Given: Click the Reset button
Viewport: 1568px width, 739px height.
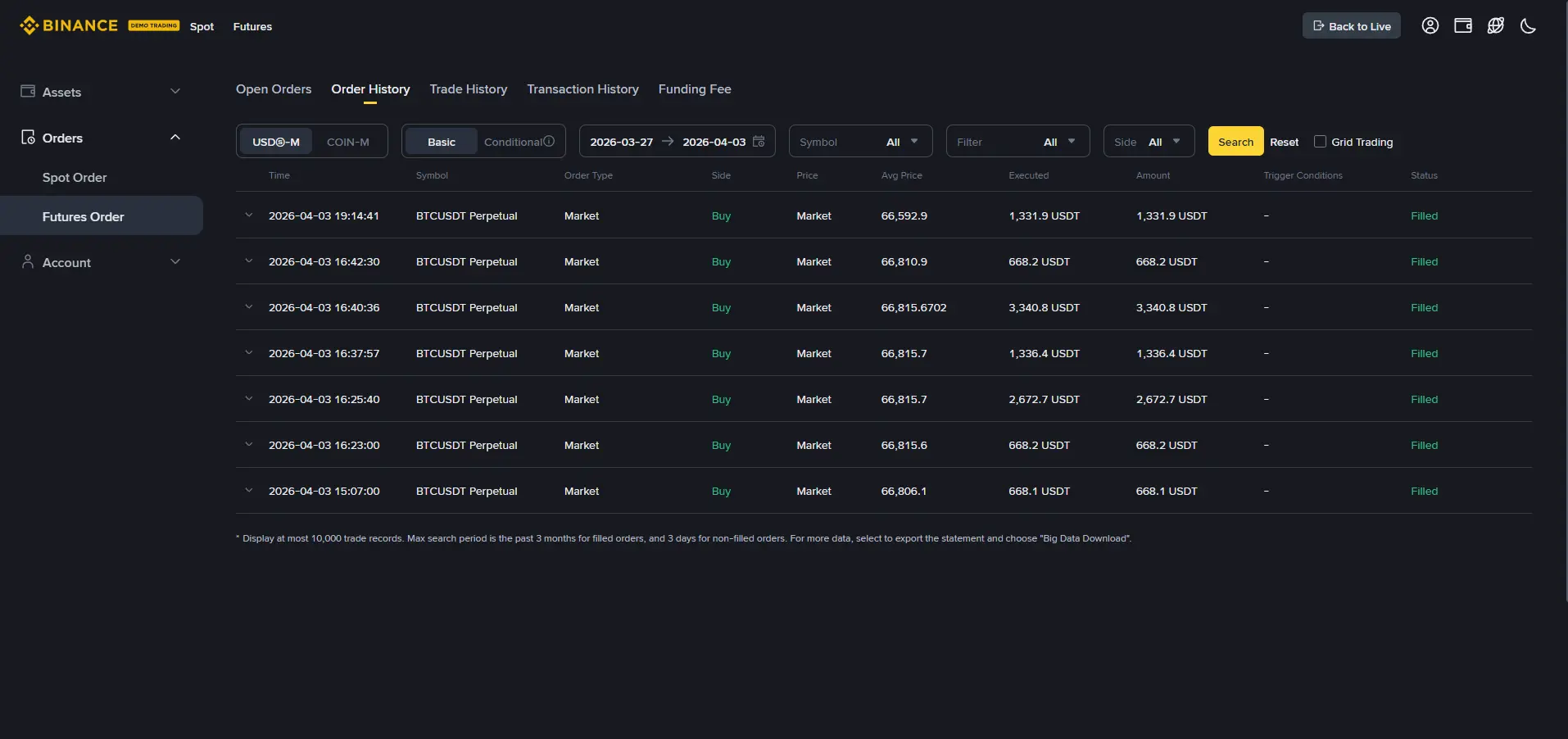Looking at the screenshot, I should [x=1284, y=142].
